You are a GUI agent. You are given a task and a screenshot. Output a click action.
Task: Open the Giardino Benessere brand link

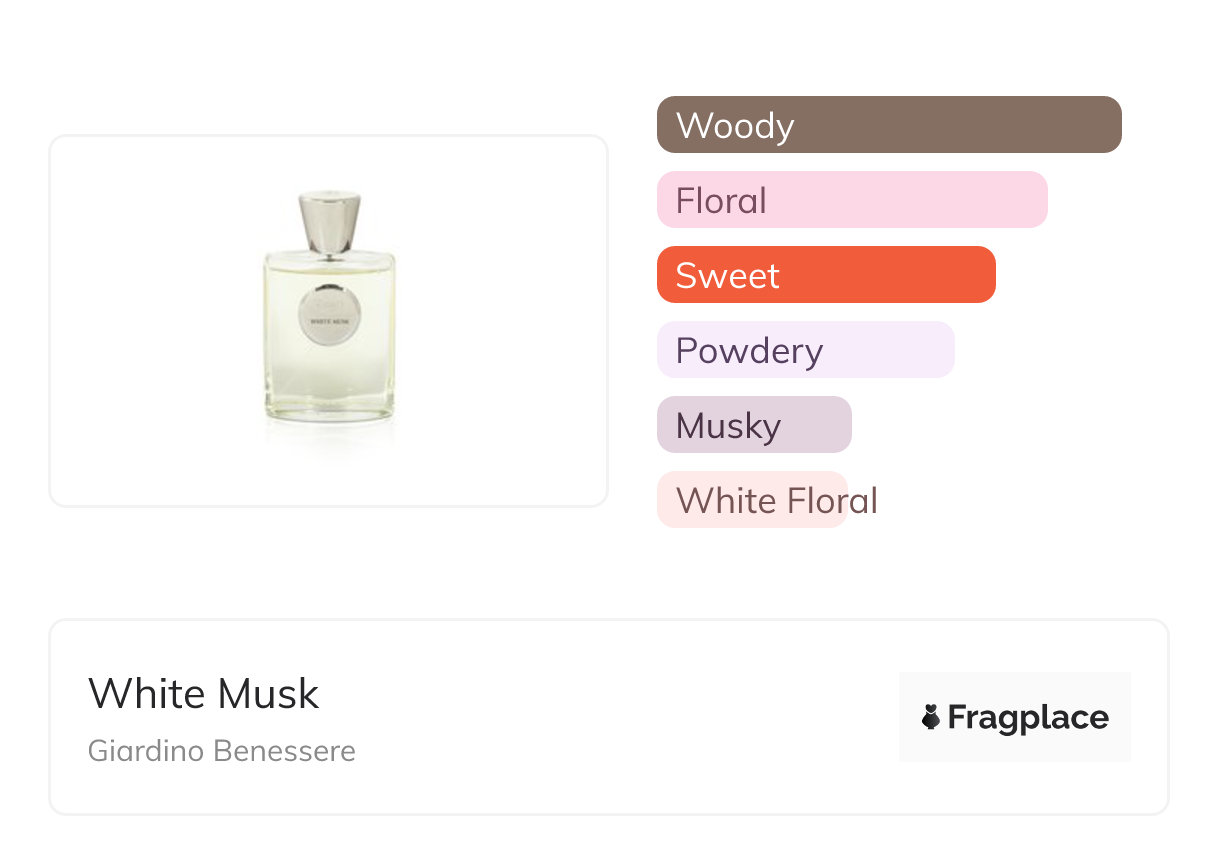[222, 751]
